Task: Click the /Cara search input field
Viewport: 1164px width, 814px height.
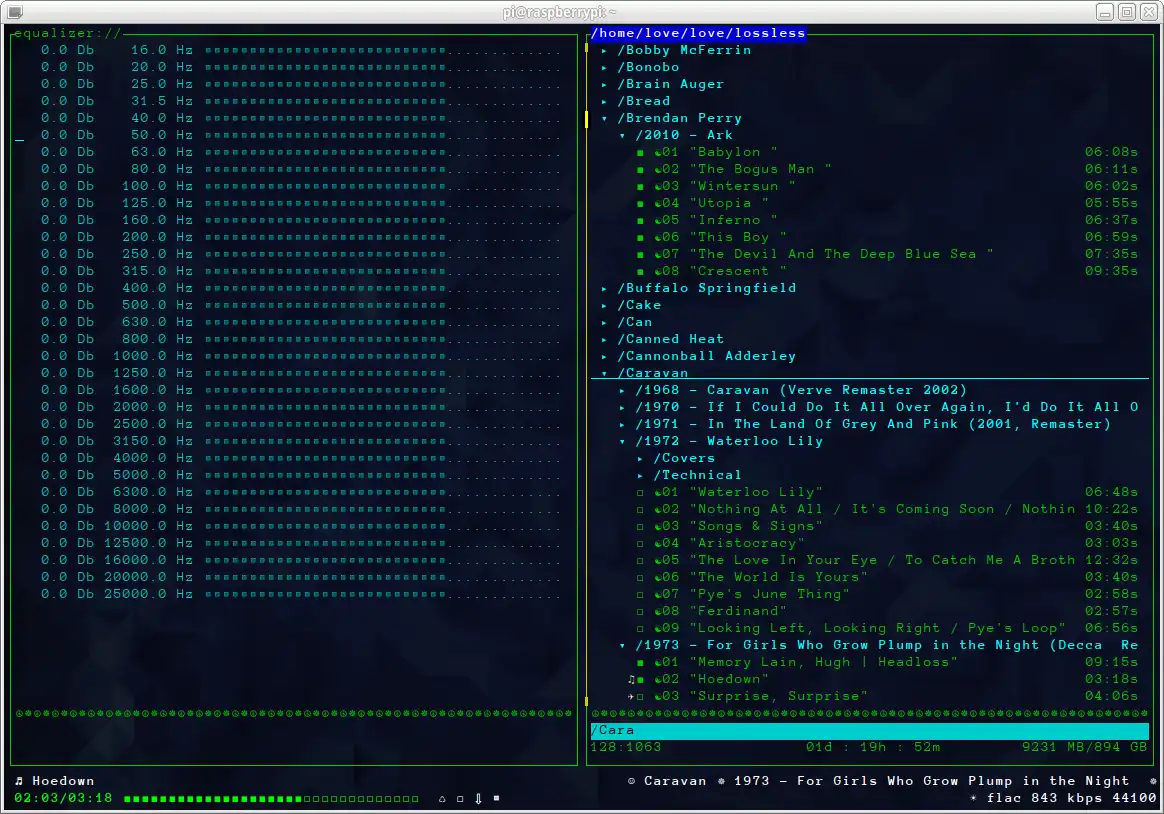Action: [869, 731]
